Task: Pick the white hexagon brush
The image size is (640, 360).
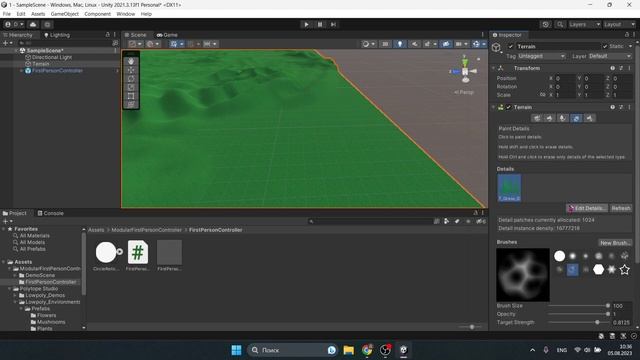Action: [598, 269]
